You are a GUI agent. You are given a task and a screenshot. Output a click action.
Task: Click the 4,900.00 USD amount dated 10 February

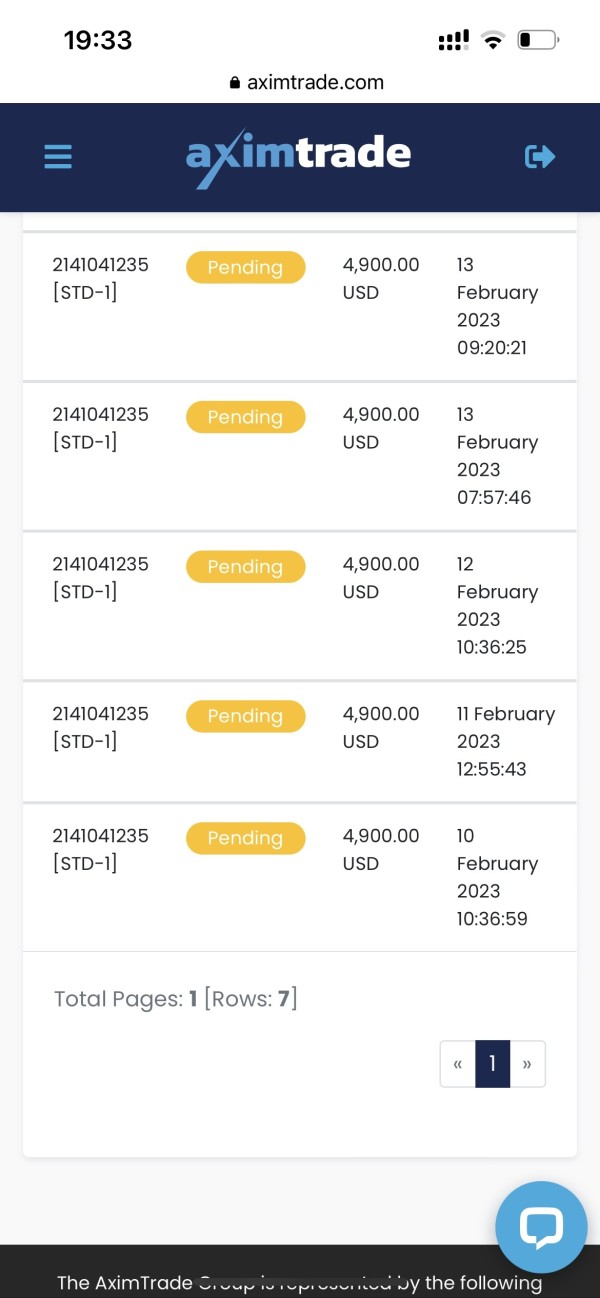[380, 849]
